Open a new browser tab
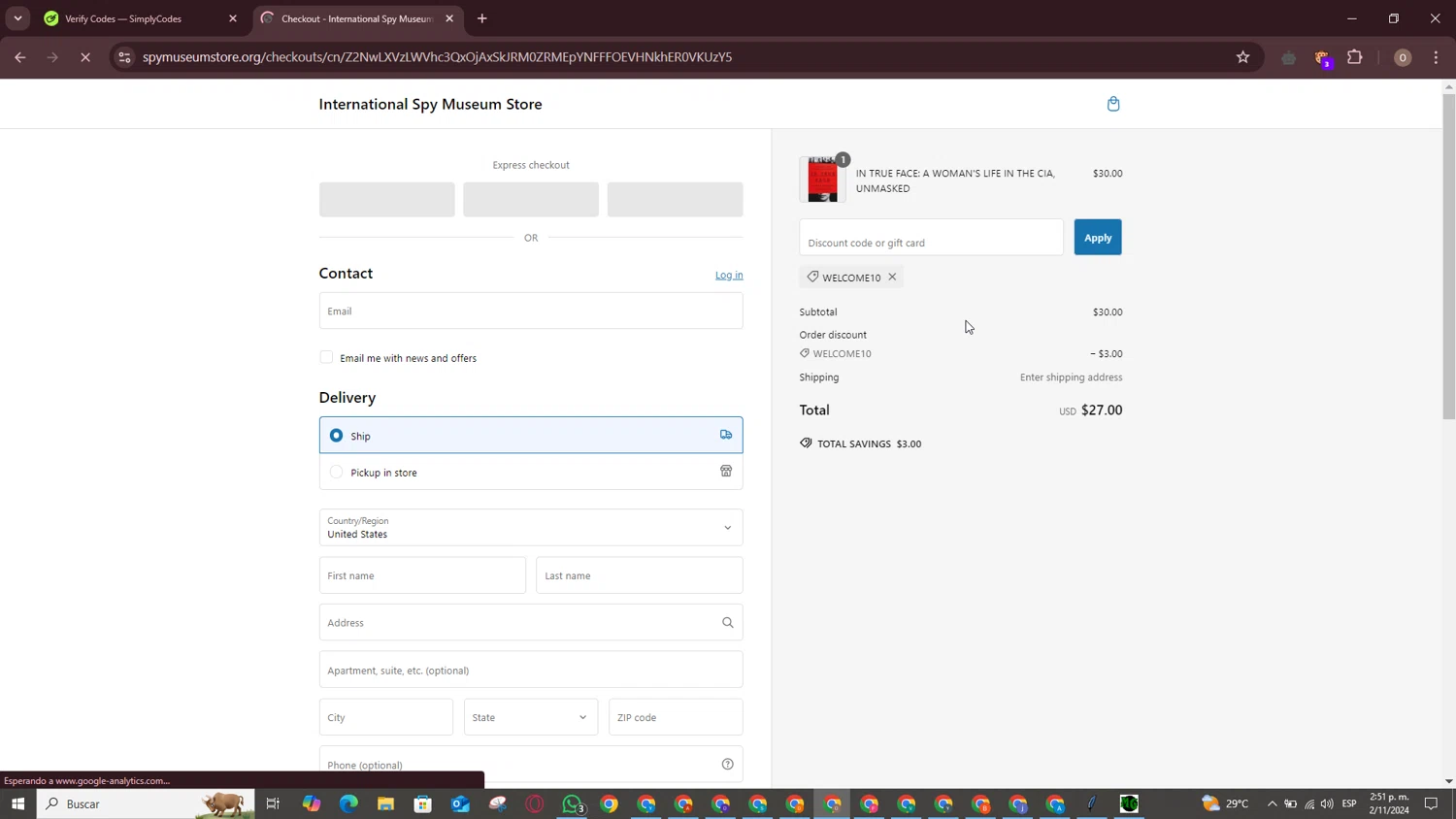Screen dimensions: 1456x819 pos(482,18)
